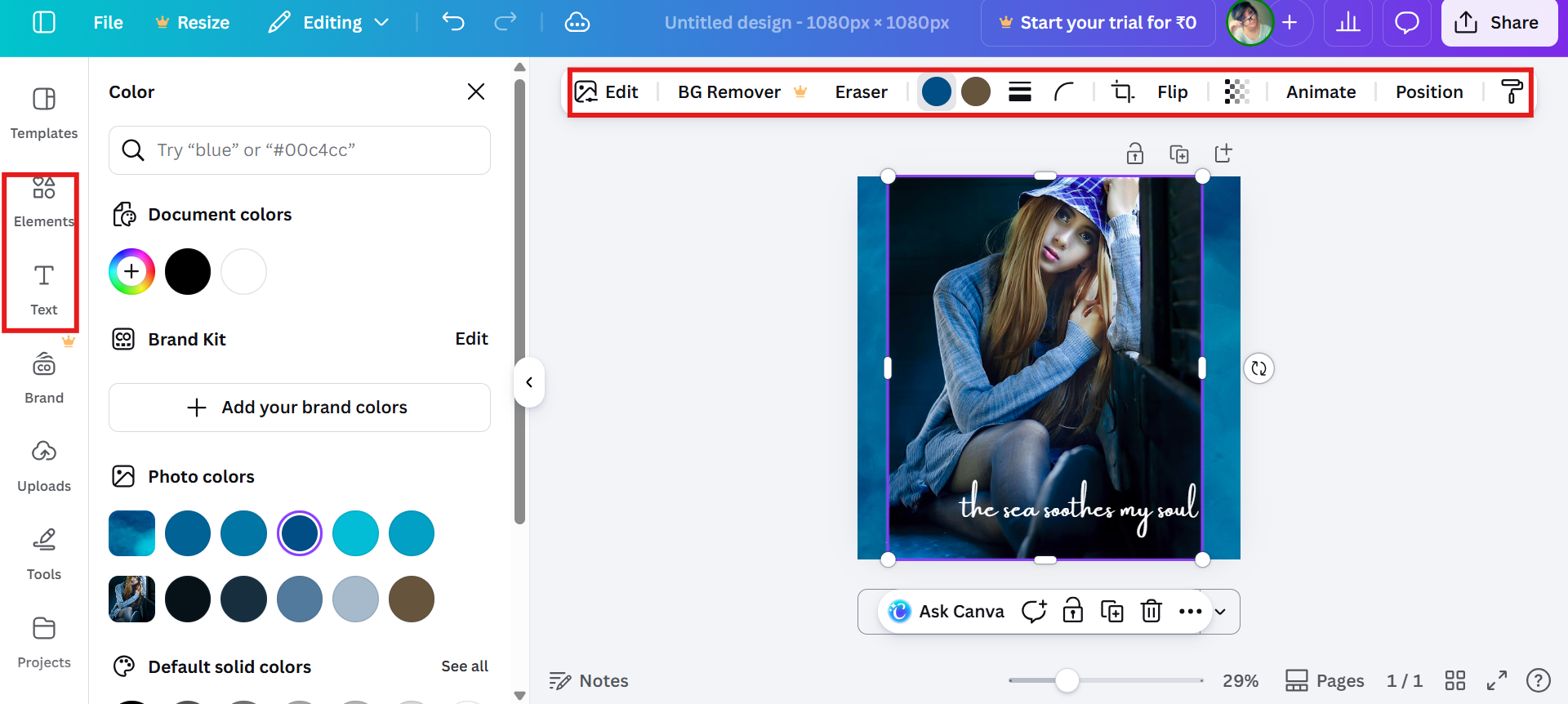The image size is (1568, 704).
Task: Open the profile avatar menu
Action: tap(1249, 22)
